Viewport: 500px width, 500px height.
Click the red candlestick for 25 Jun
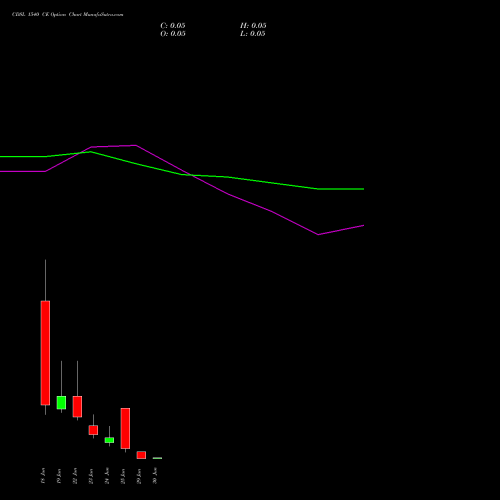[125, 428]
